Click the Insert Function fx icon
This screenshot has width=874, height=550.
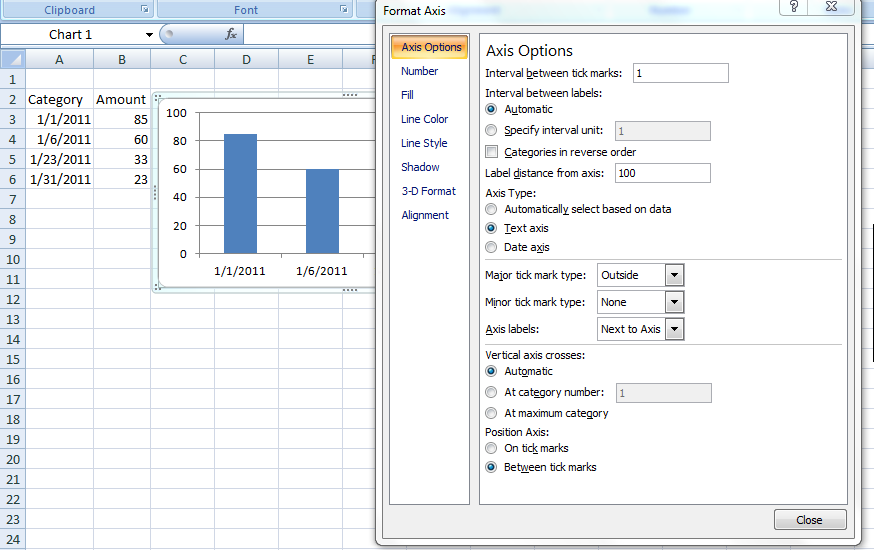(231, 35)
